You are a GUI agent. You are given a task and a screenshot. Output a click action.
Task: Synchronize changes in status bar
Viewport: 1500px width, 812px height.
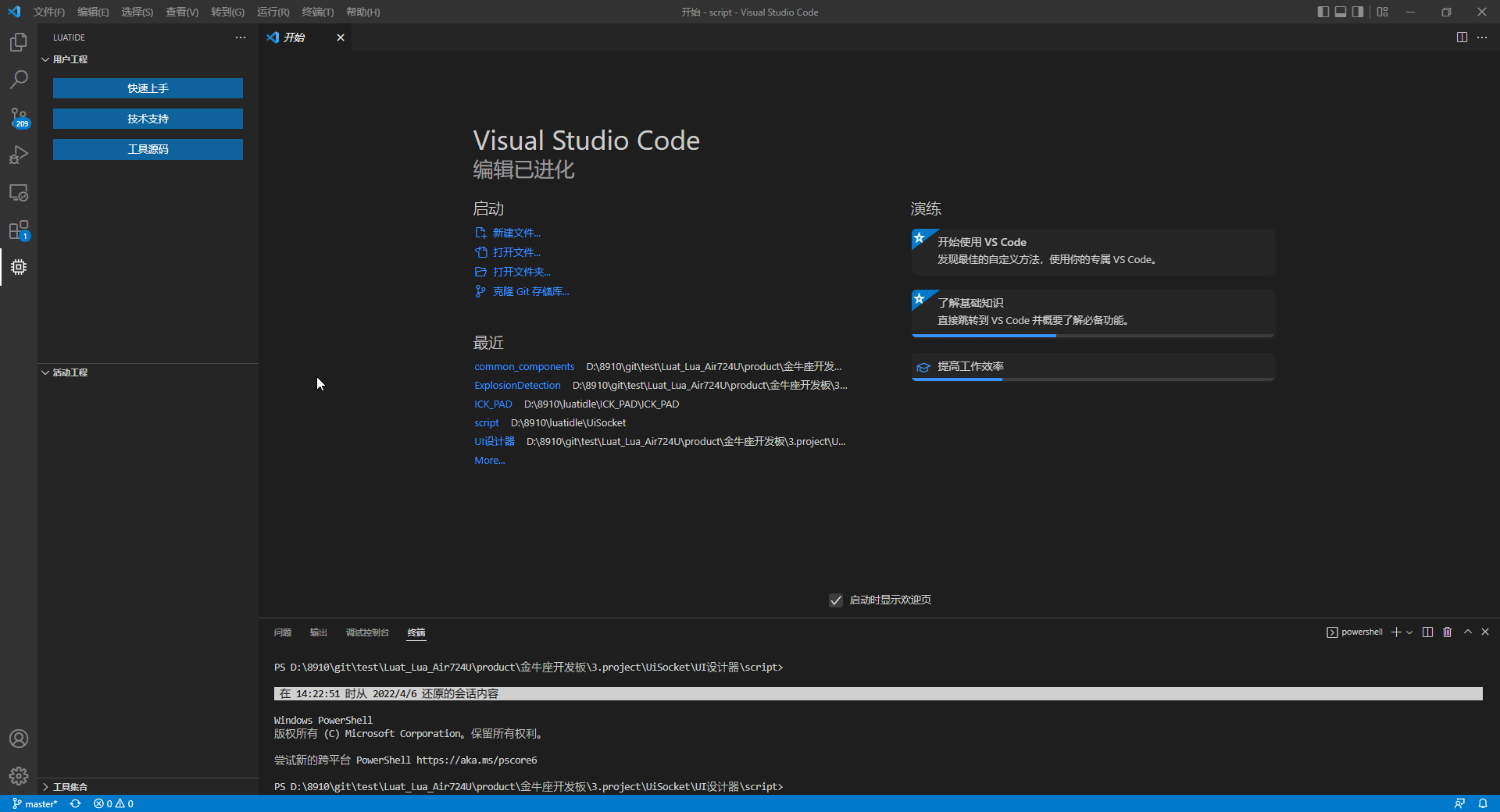coord(76,803)
